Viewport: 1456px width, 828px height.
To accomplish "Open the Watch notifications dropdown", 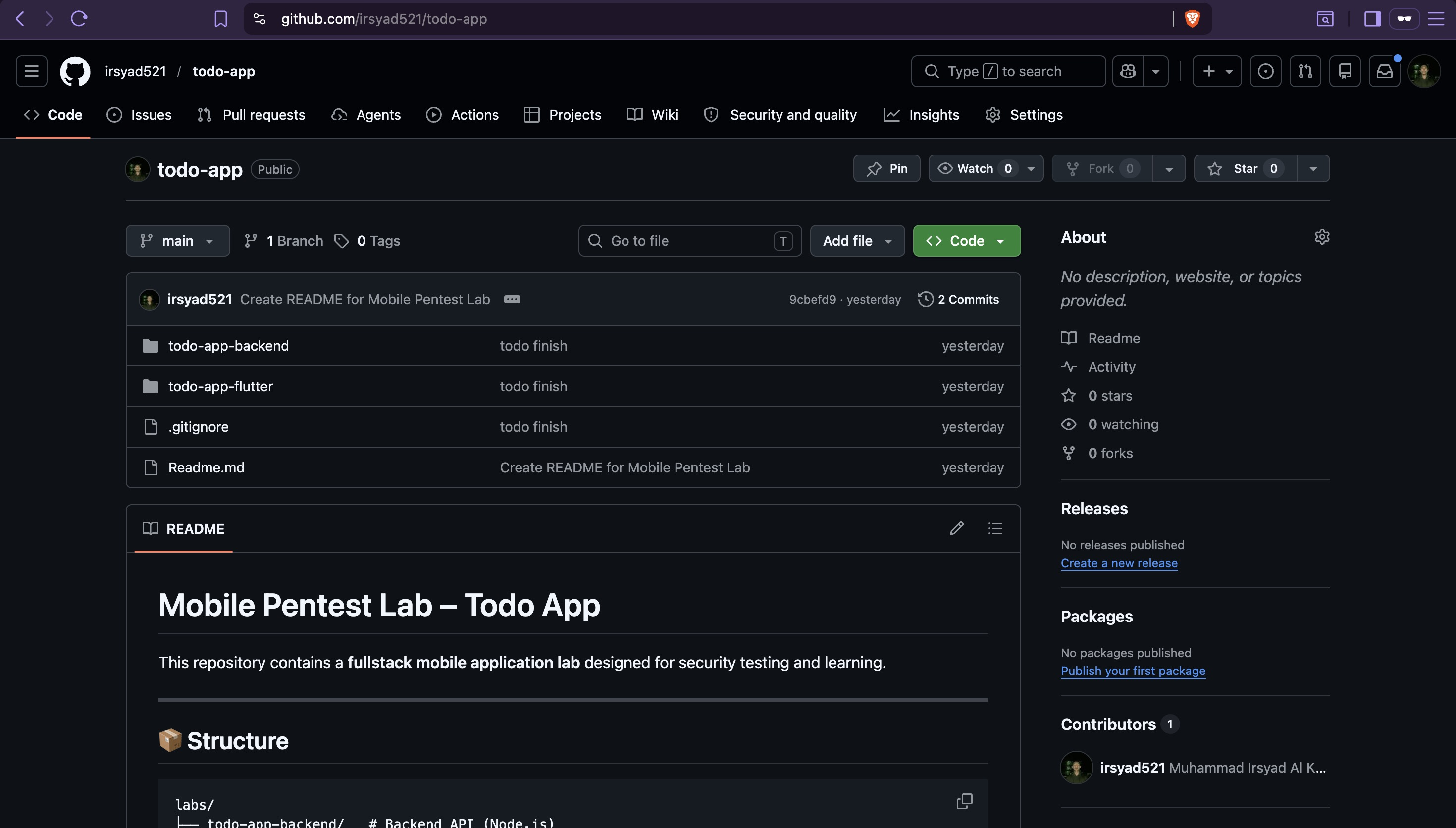I will pyautogui.click(x=986, y=168).
